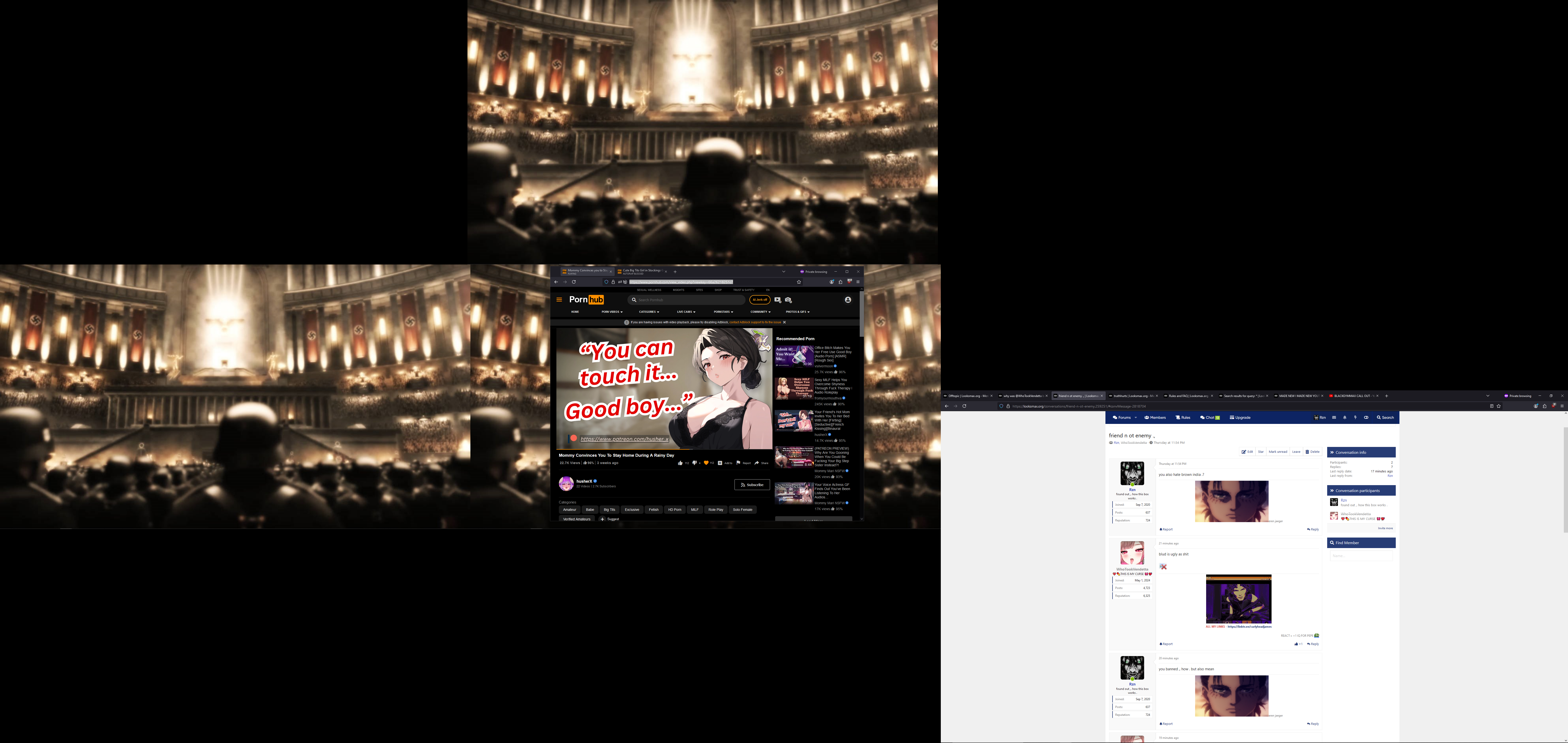Viewport: 1568px width, 743px height.
Task: Click the Mark unread button
Action: click(x=1278, y=452)
